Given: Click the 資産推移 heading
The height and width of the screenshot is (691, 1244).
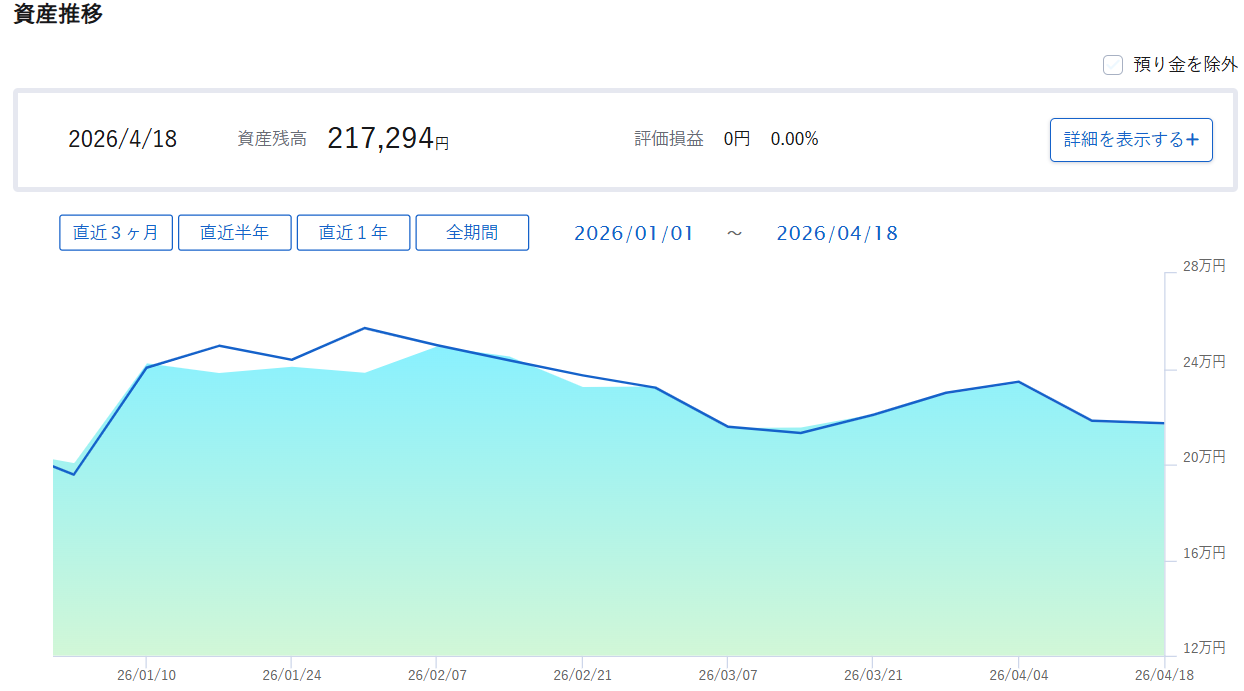Looking at the screenshot, I should pyautogui.click(x=58, y=15).
